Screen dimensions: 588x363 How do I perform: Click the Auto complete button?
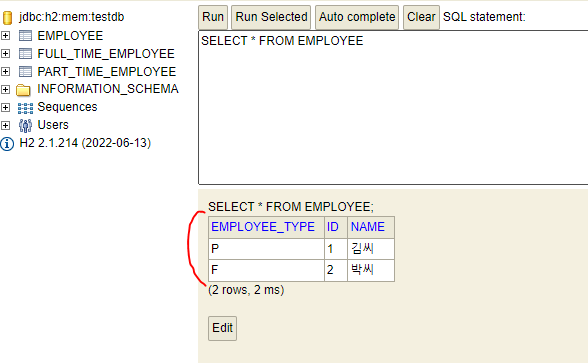coord(357,17)
